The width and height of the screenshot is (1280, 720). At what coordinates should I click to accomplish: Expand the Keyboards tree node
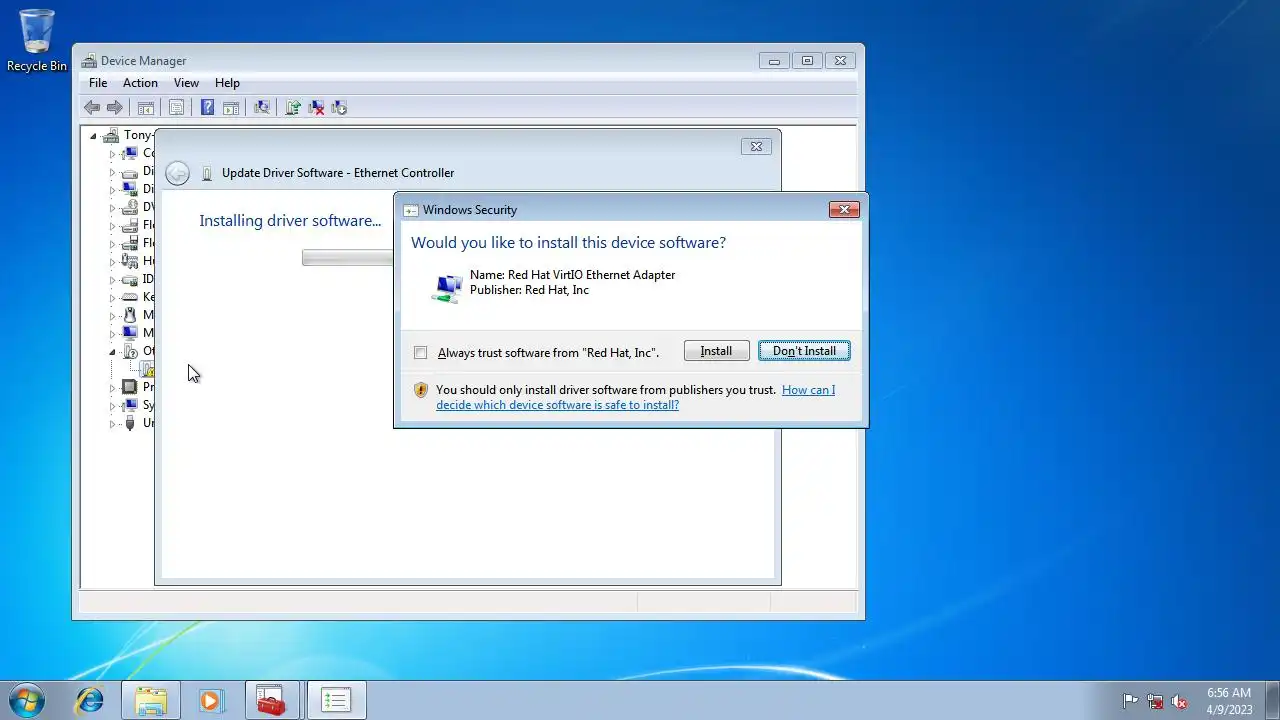112,298
